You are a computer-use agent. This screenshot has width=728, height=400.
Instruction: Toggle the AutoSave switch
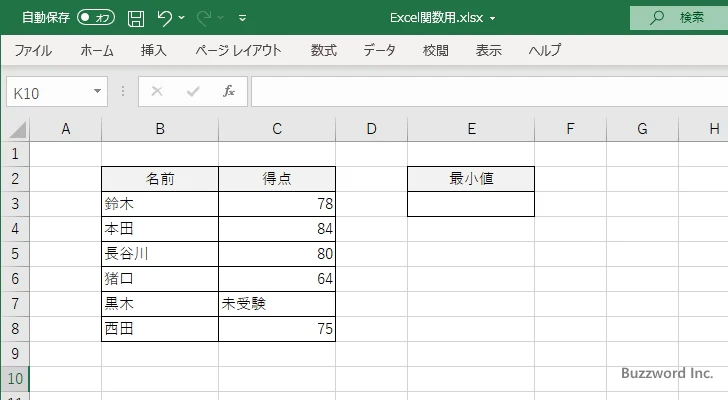[96, 18]
